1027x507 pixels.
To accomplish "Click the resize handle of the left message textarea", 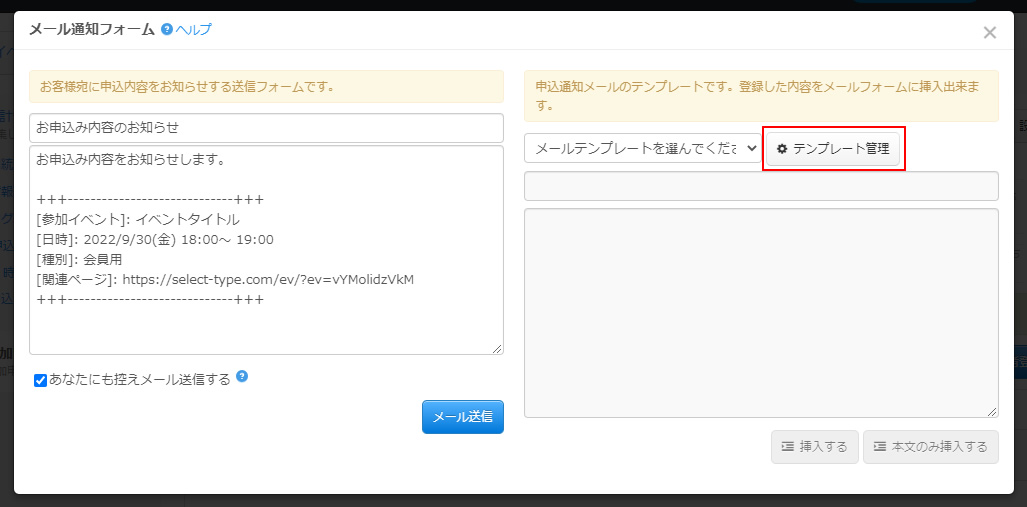I will pyautogui.click(x=497, y=348).
